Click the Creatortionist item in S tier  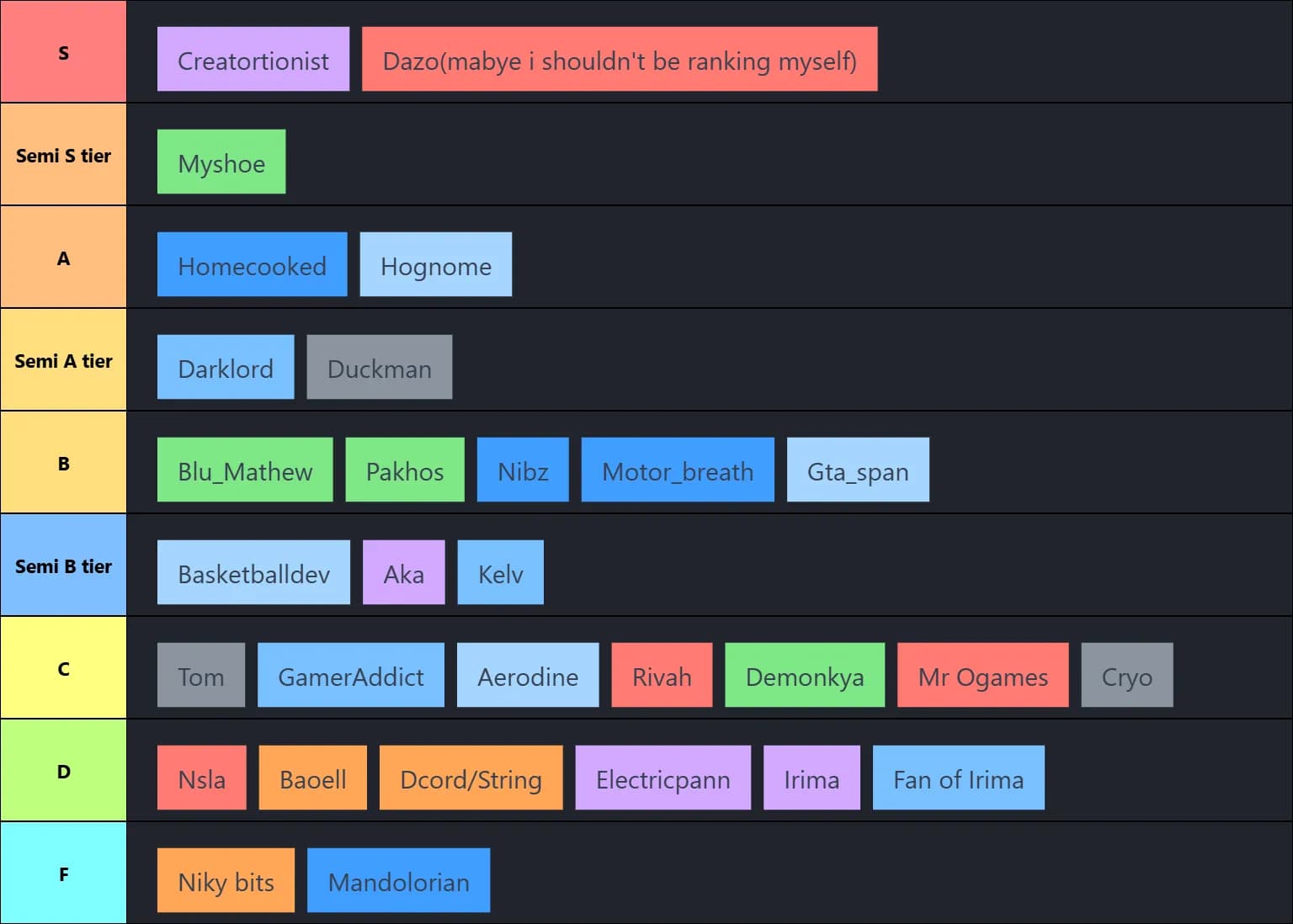253,60
